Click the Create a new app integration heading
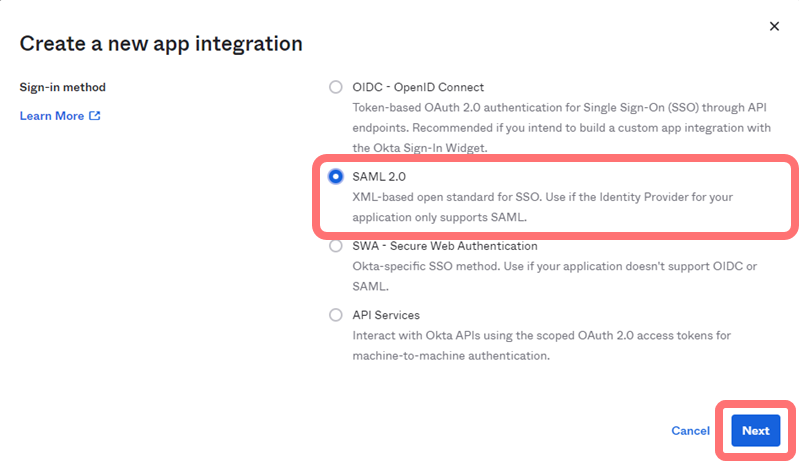Screen dimensions: 799x466 point(161,44)
